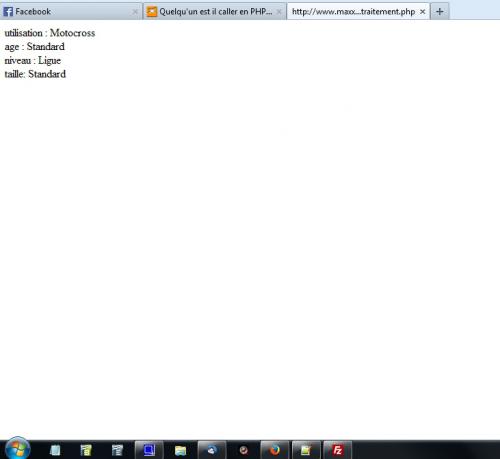Launch FileZilla from the taskbar

[337, 450]
